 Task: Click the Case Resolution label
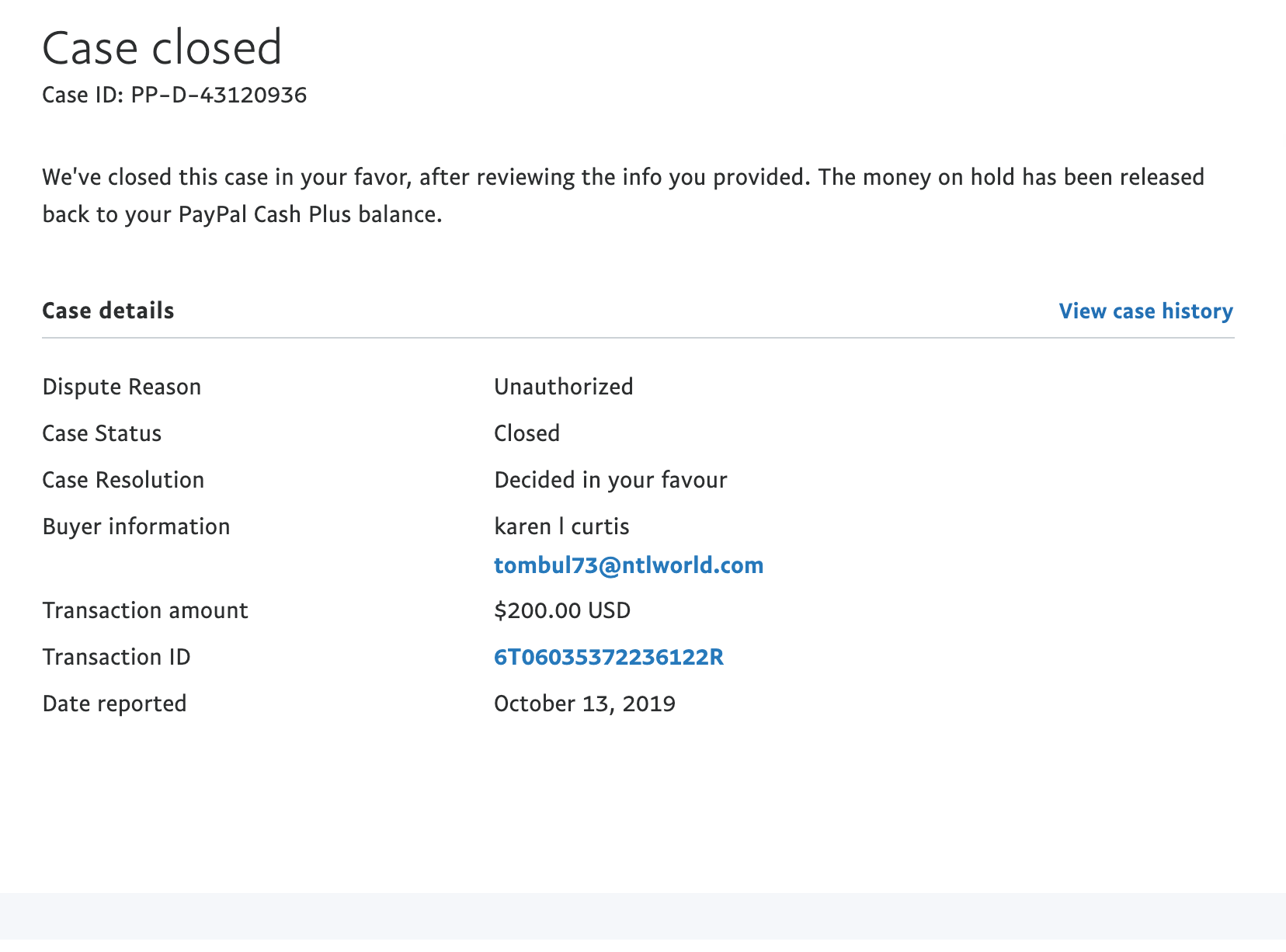tap(123, 480)
